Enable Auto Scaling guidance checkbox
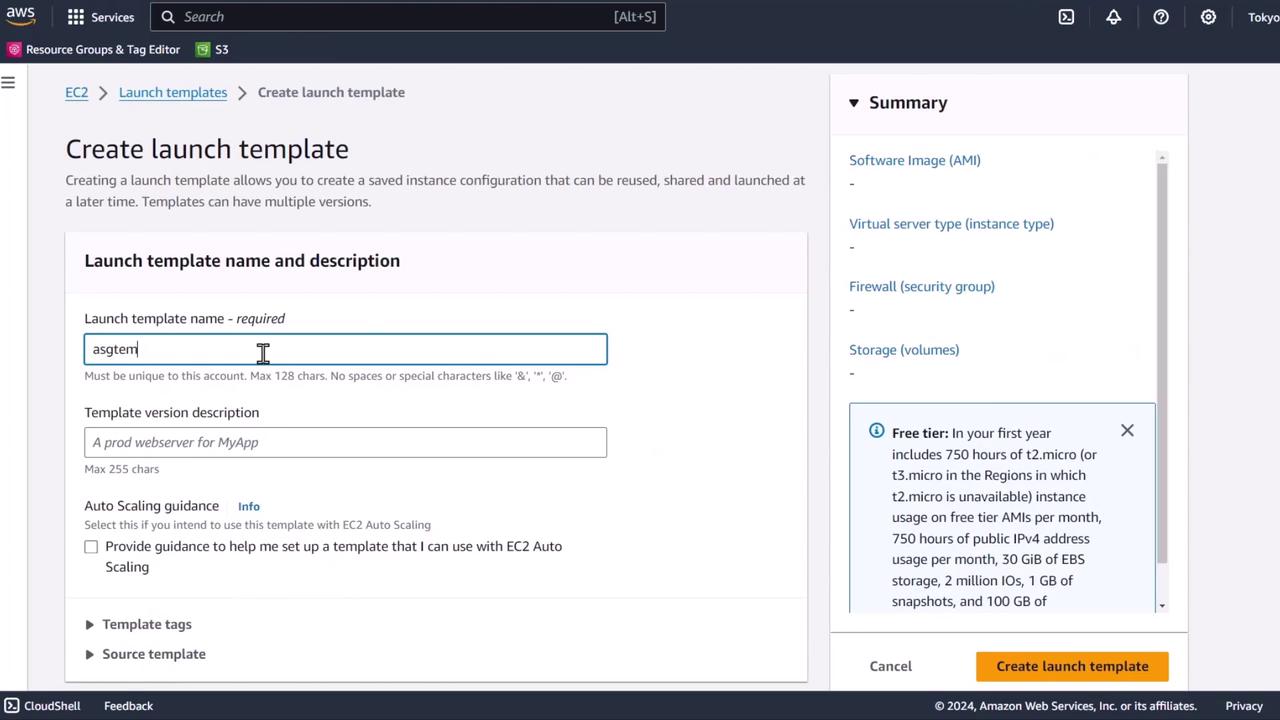1280x720 pixels. 91,547
